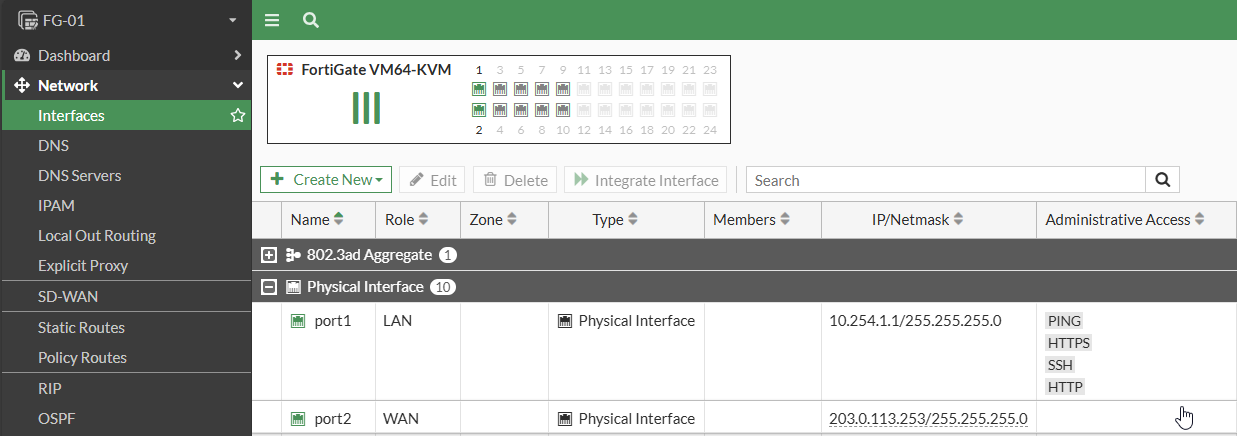Select port 3 in the faceplate diagram
The height and width of the screenshot is (436, 1237).
500,89
